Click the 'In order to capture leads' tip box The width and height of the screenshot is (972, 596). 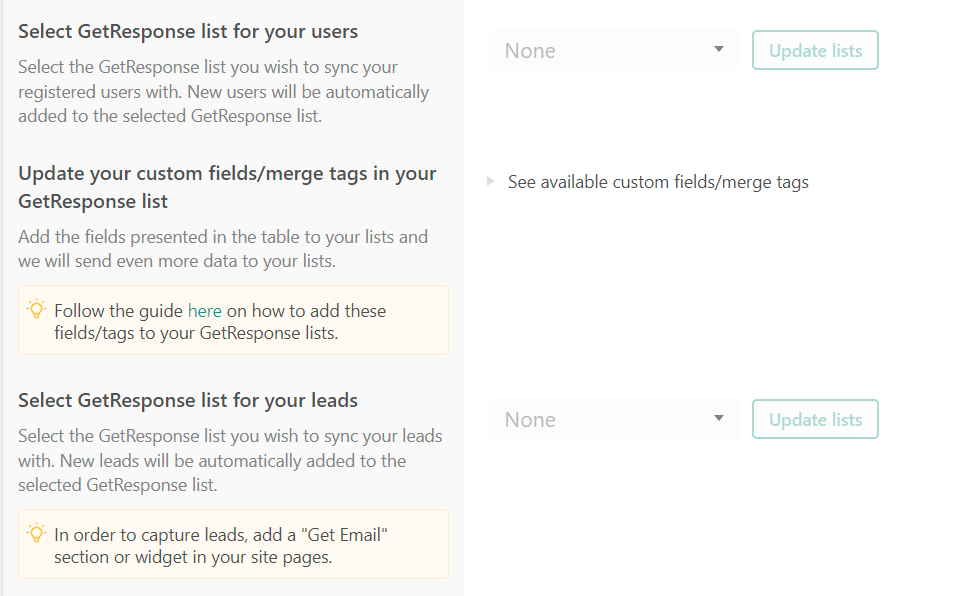233,544
